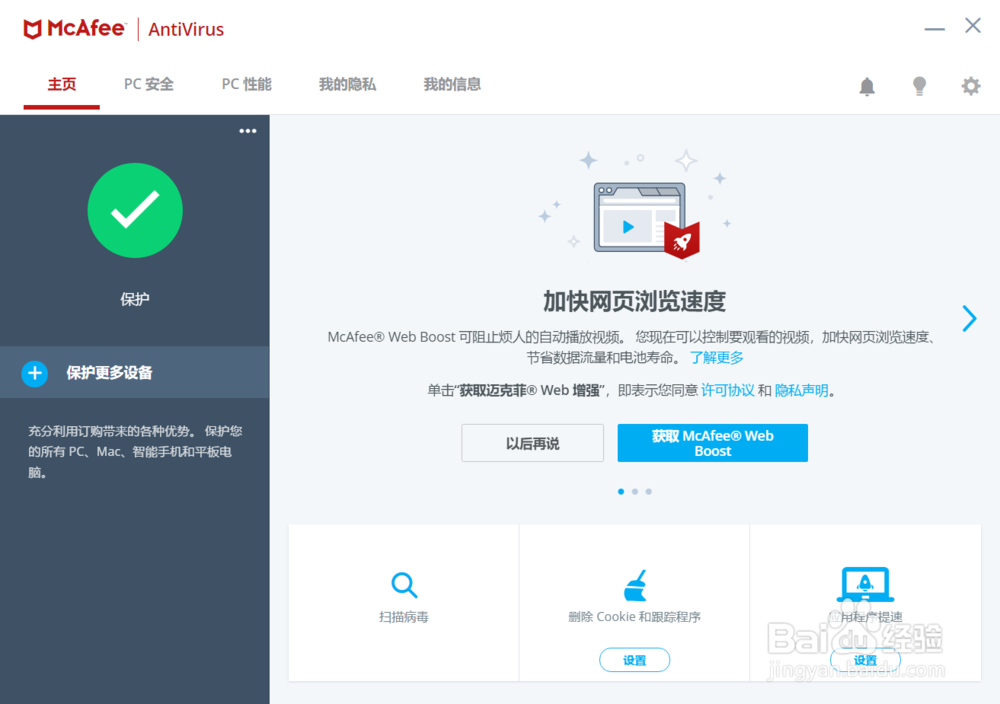Click the app boost laptop rocket icon
1000x704 pixels.
point(865,584)
